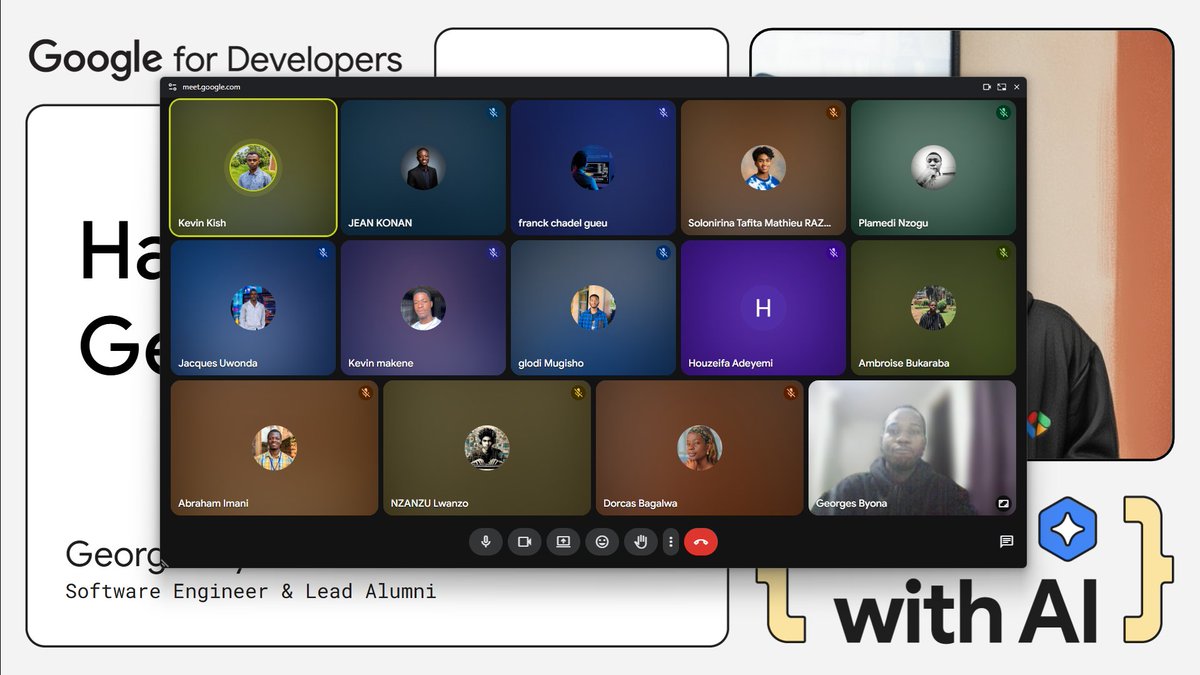Click 'Software Engineer & Lead Alumni' in the banner
The height and width of the screenshot is (675, 1200).
pyautogui.click(x=251, y=591)
